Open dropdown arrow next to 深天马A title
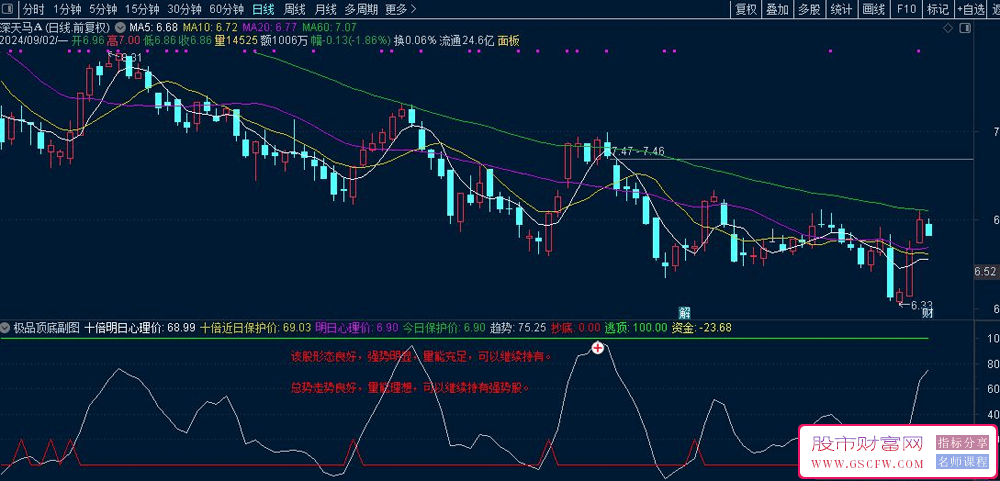 coord(121,27)
